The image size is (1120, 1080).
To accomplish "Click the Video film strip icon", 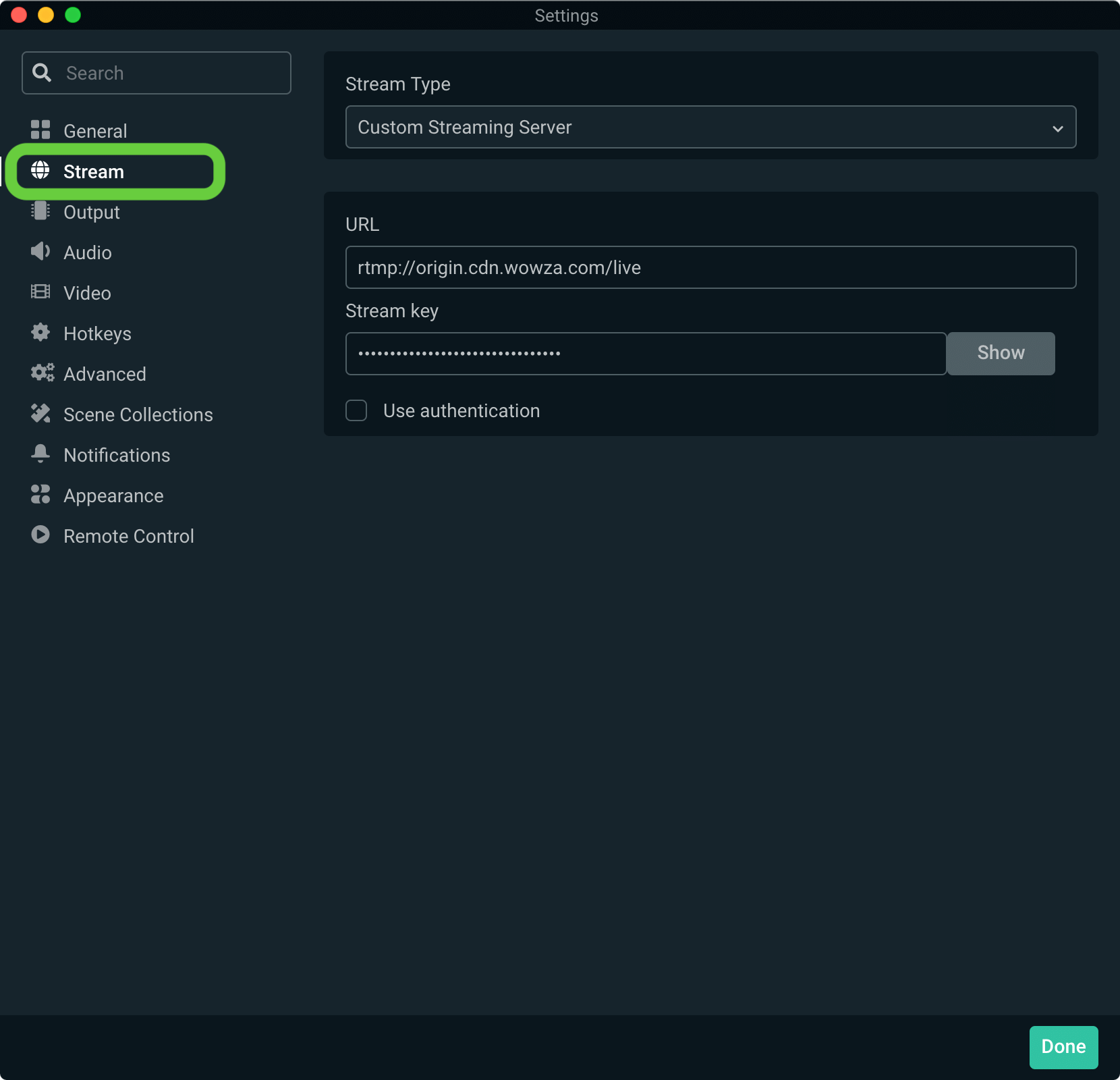I will 40,292.
